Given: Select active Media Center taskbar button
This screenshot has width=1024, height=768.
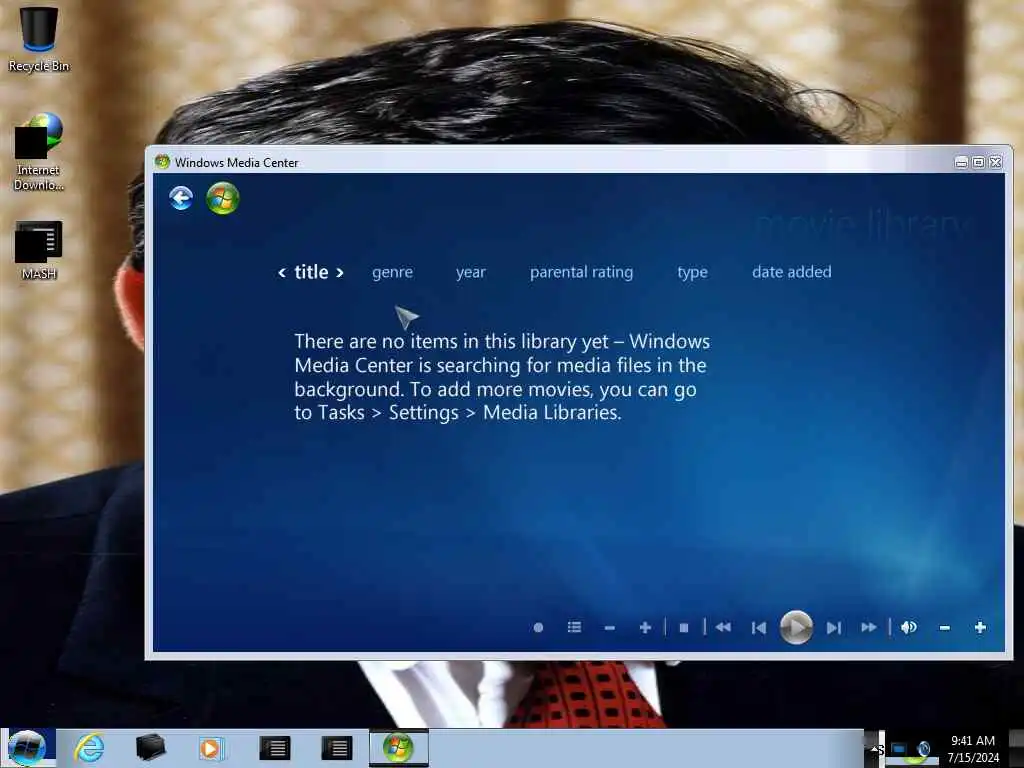Looking at the screenshot, I should click(x=398, y=748).
